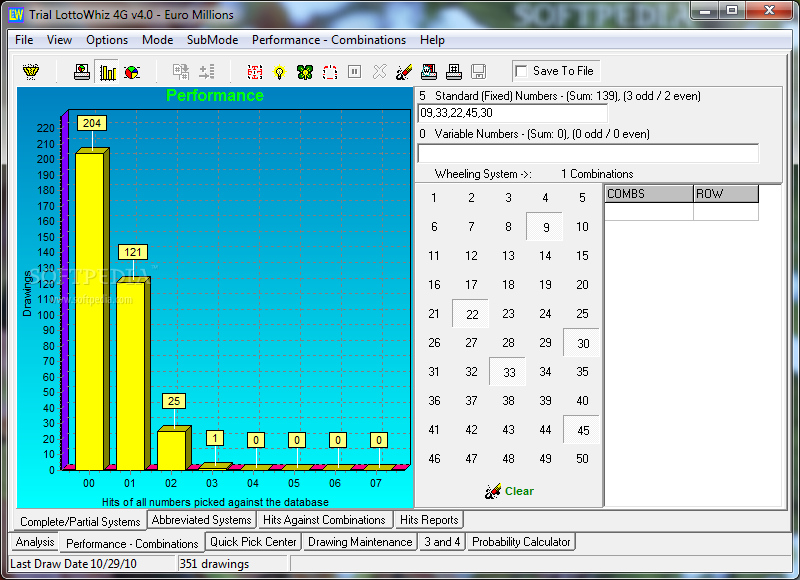Open the 3 and 4 tab

[442, 542]
